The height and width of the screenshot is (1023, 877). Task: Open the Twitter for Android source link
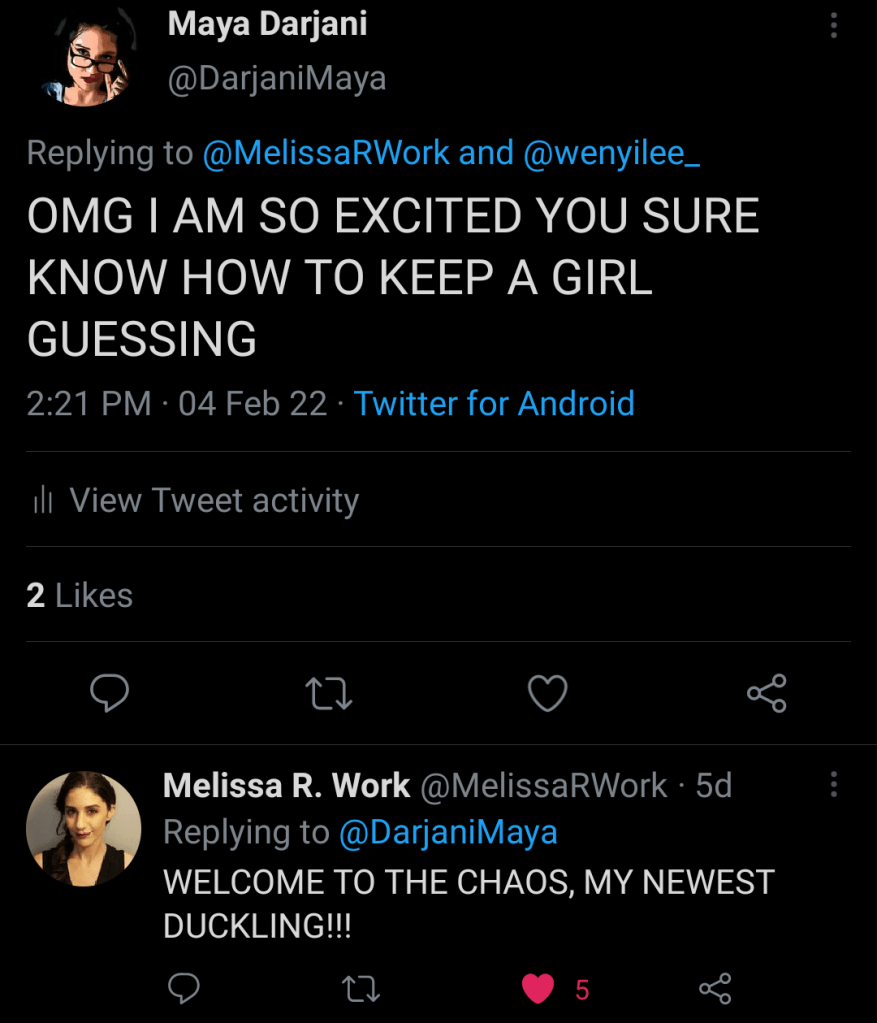click(x=494, y=403)
